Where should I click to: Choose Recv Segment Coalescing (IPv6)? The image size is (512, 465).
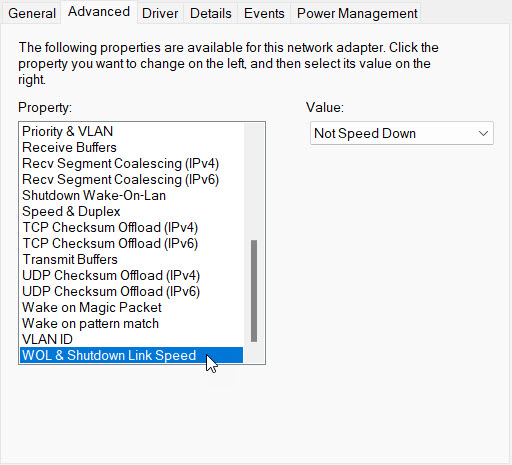tap(132, 179)
